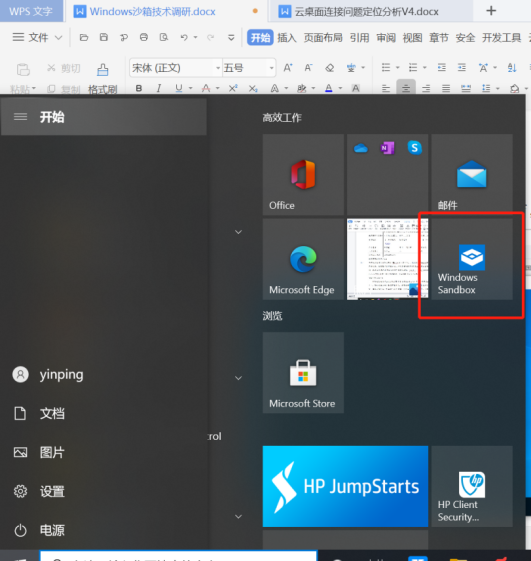Add a new WPS document tab
Viewport: 531px width, 561px height.
(491, 11)
